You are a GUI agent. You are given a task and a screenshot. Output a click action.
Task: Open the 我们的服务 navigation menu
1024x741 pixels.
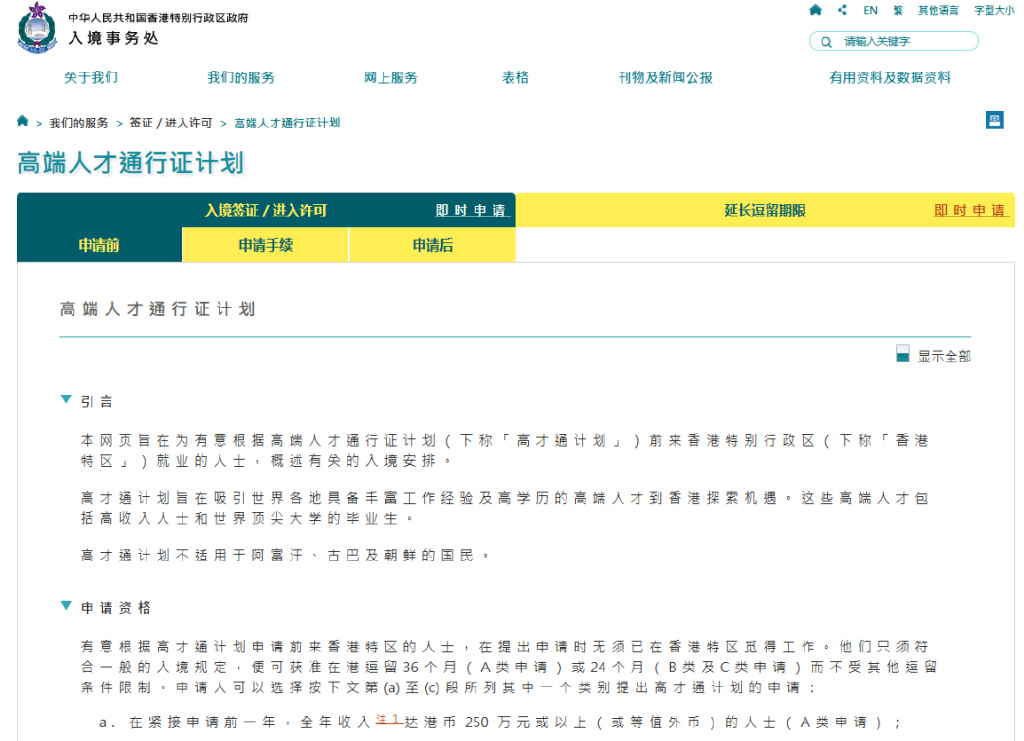click(x=241, y=78)
